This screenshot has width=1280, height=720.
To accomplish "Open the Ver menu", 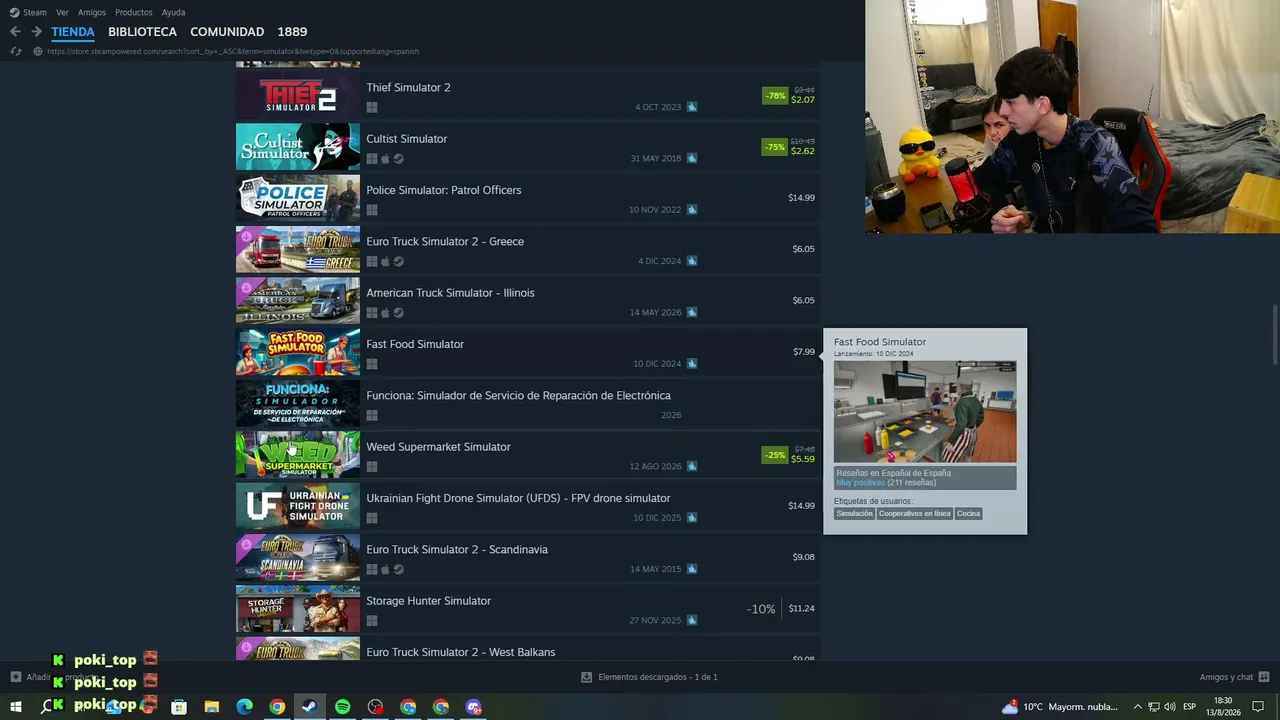I will point(62,12).
